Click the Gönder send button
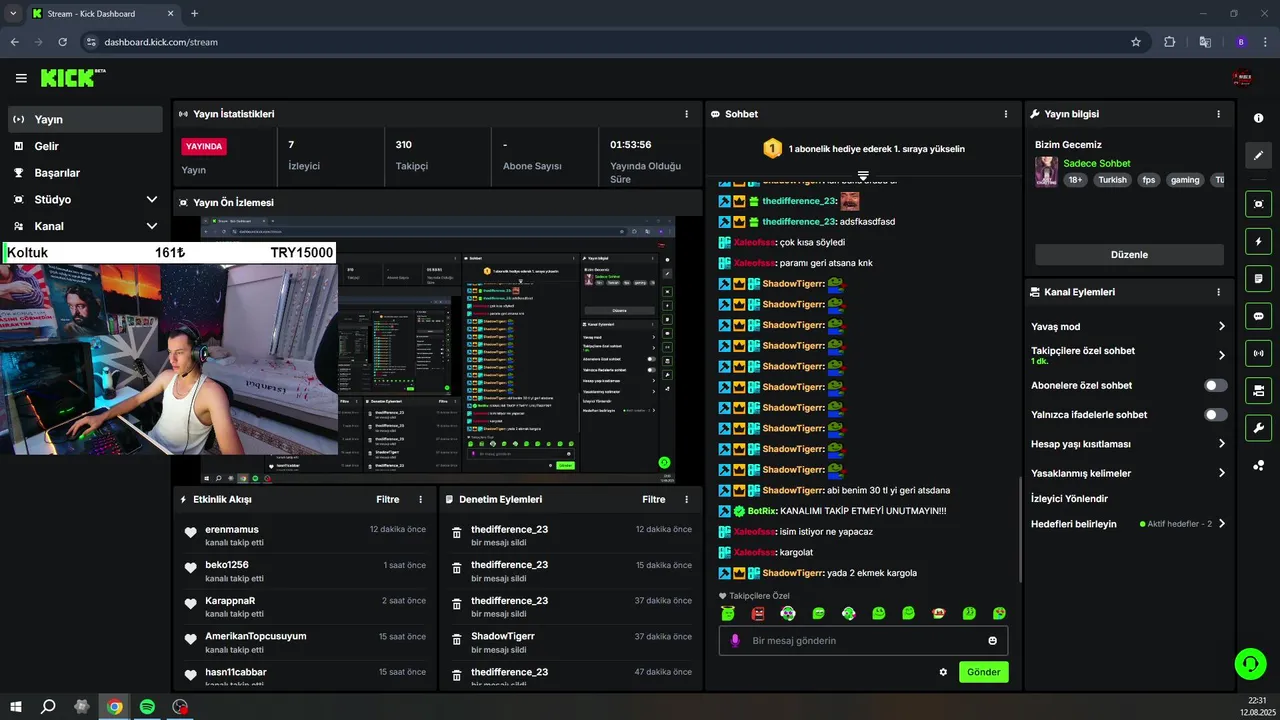 [983, 672]
